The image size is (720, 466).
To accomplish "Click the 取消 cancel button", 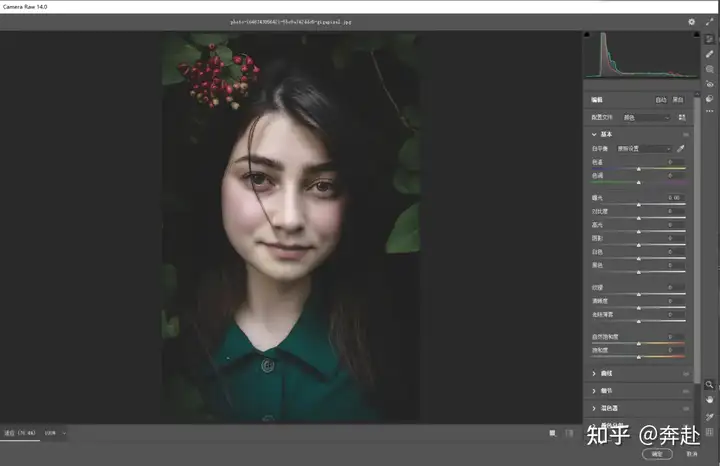I will tap(692, 454).
